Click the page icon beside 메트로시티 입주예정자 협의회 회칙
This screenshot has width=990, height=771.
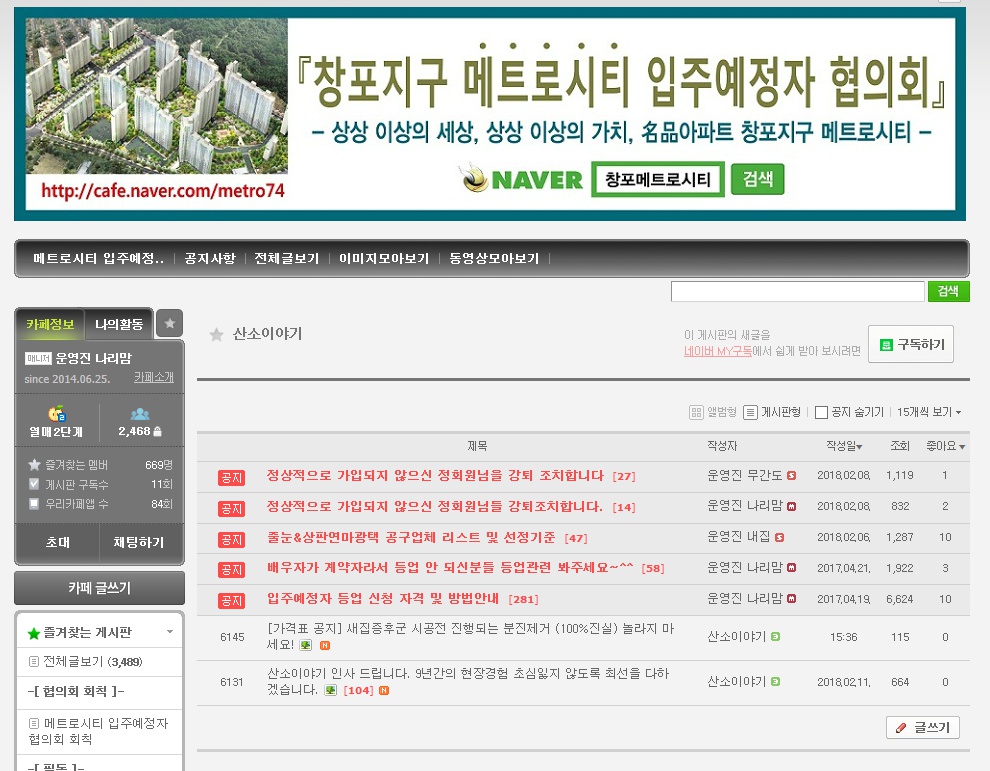[x=34, y=724]
